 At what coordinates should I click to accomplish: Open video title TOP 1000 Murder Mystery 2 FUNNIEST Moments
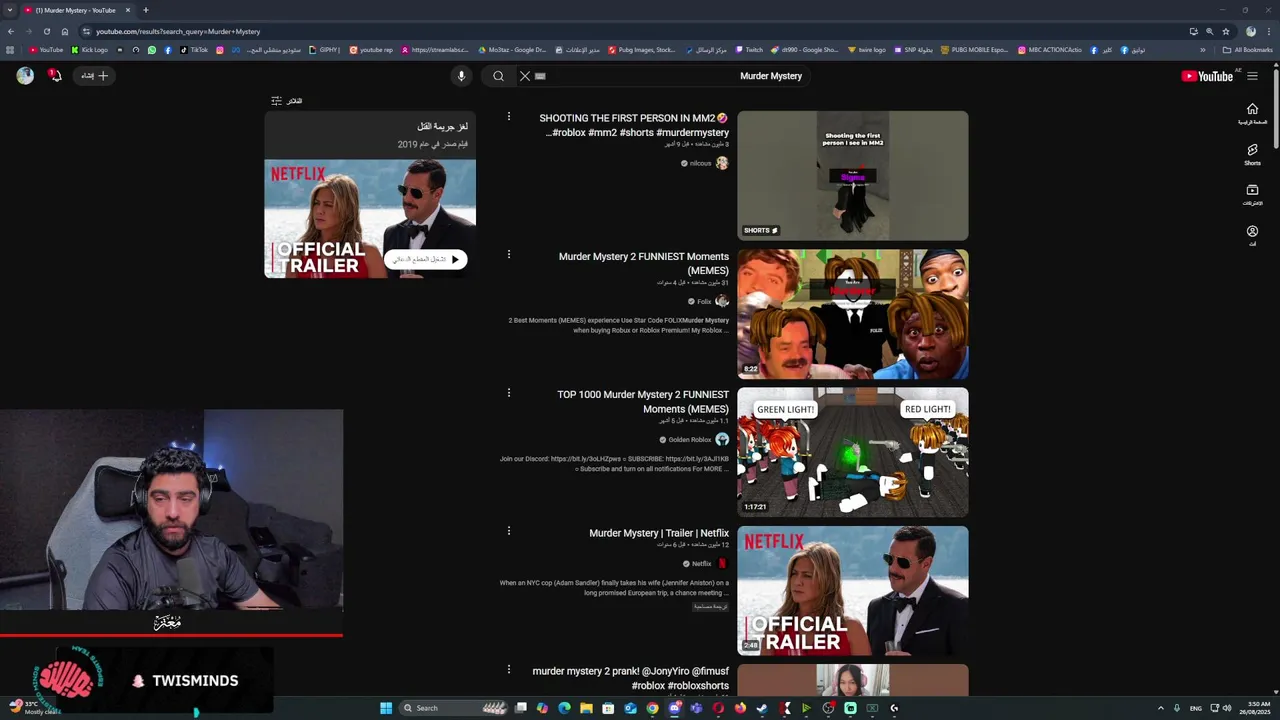pyautogui.click(x=643, y=402)
